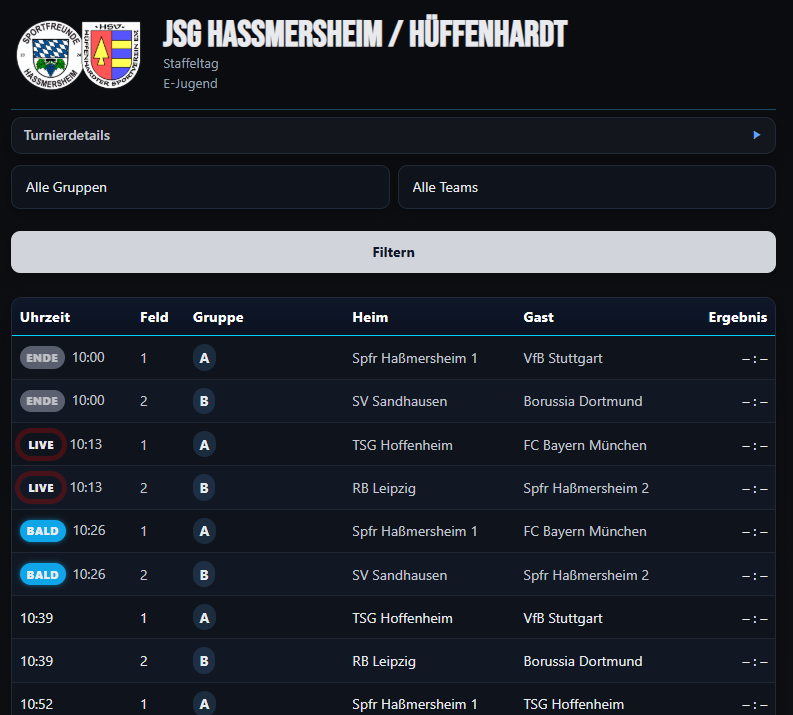Click TSG Hoffenheim guest in the 10:52 row
This screenshot has height=715, width=793.
pos(574,704)
